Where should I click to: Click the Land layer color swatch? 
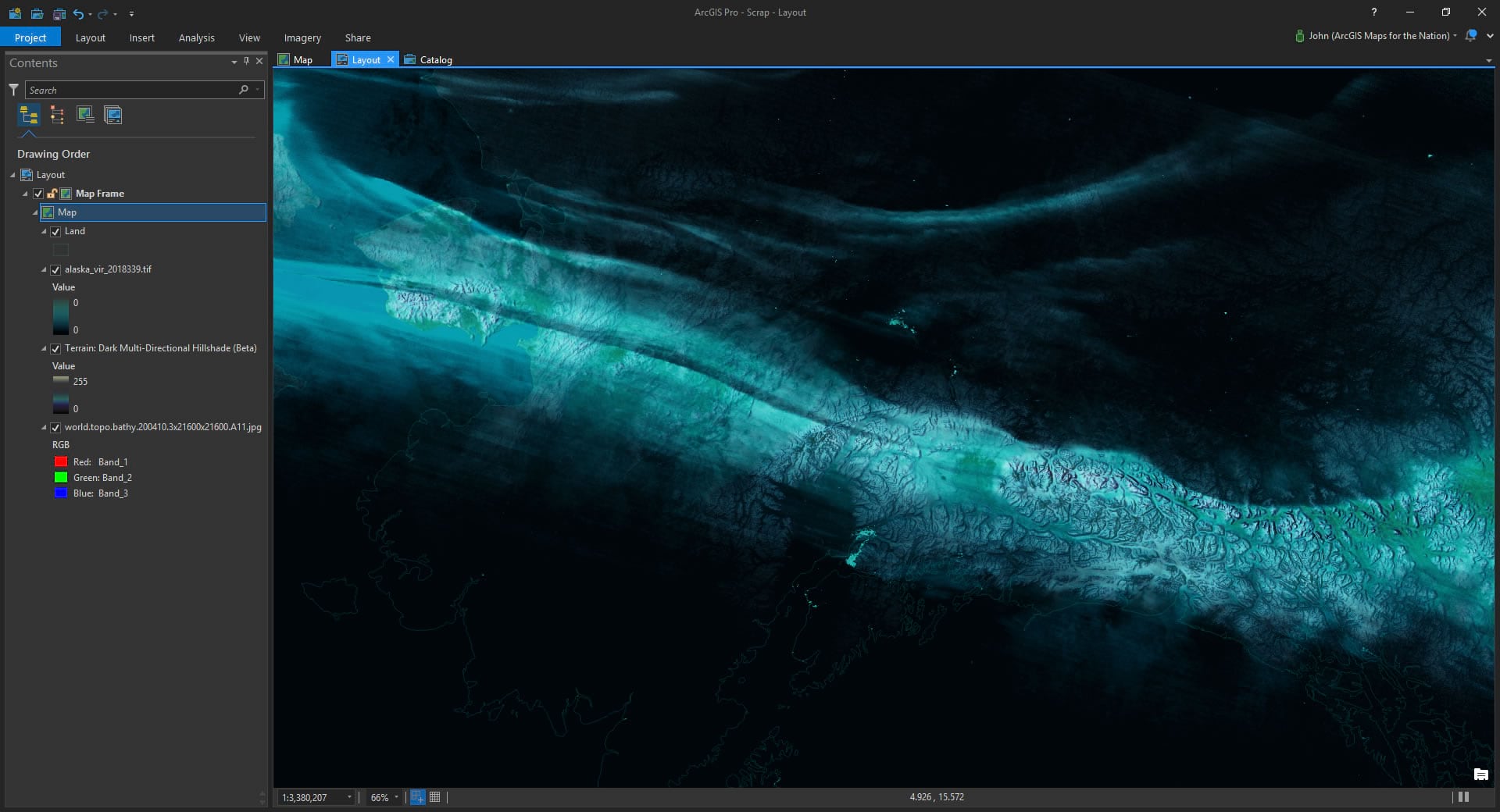pyautogui.click(x=61, y=250)
